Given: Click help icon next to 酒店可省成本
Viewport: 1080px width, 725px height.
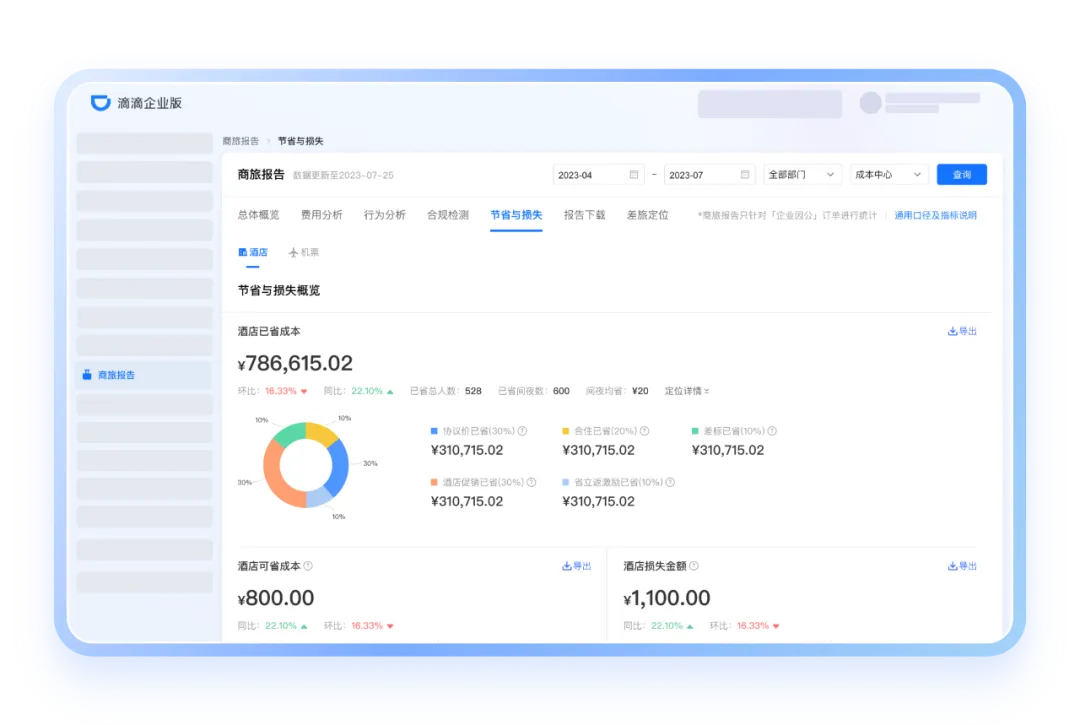Looking at the screenshot, I should pyautogui.click(x=308, y=566).
